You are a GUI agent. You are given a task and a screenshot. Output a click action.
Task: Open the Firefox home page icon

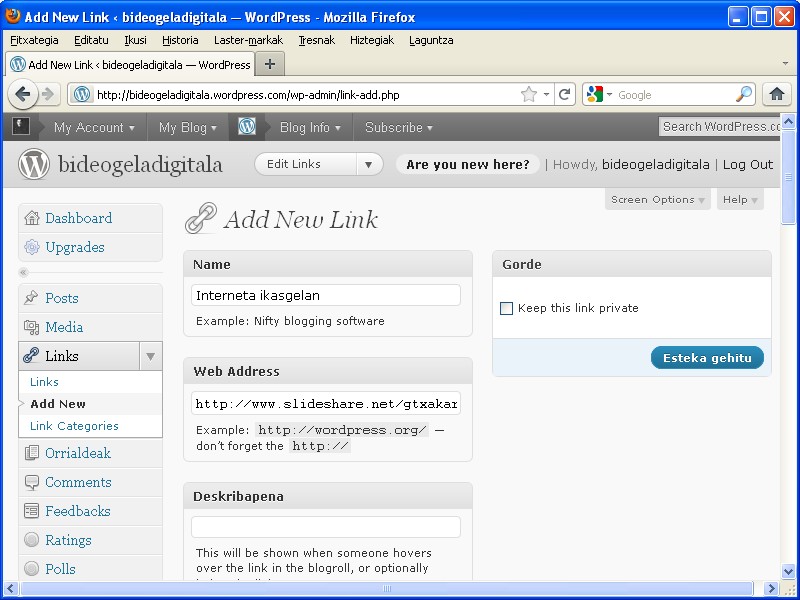click(777, 94)
